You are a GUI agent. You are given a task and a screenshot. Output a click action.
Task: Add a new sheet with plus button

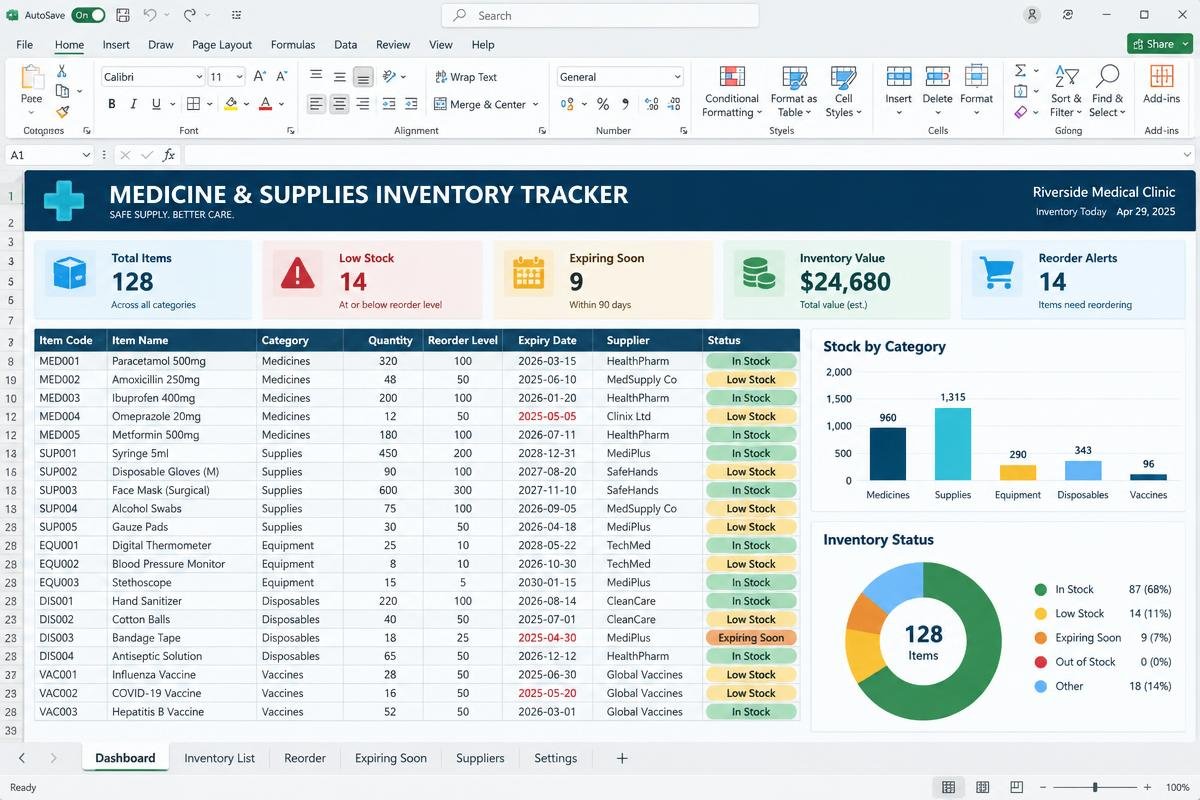point(622,758)
